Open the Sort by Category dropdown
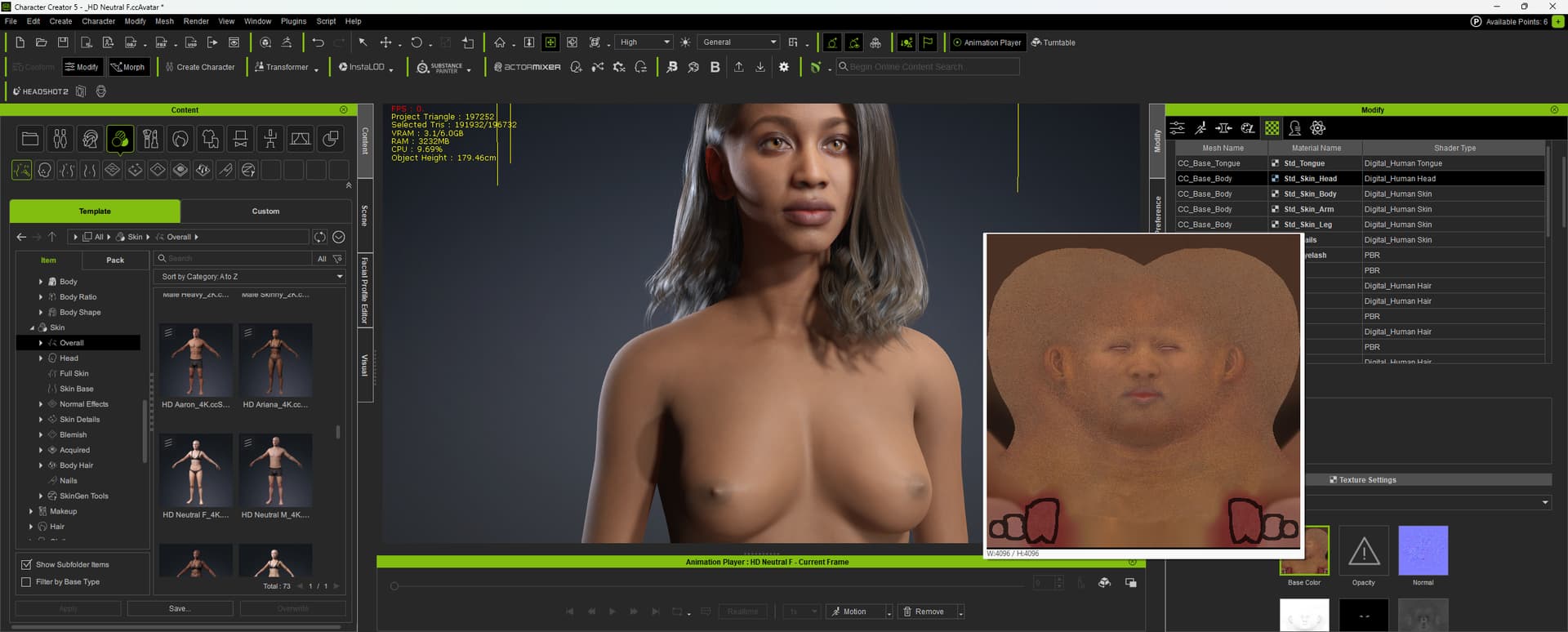 click(x=249, y=277)
